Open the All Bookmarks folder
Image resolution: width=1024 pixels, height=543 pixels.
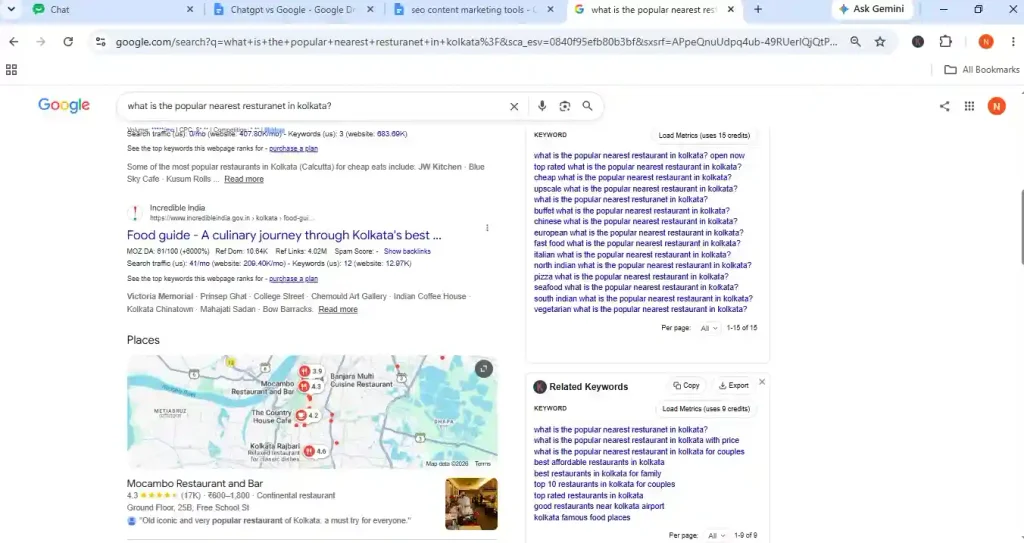[982, 70]
